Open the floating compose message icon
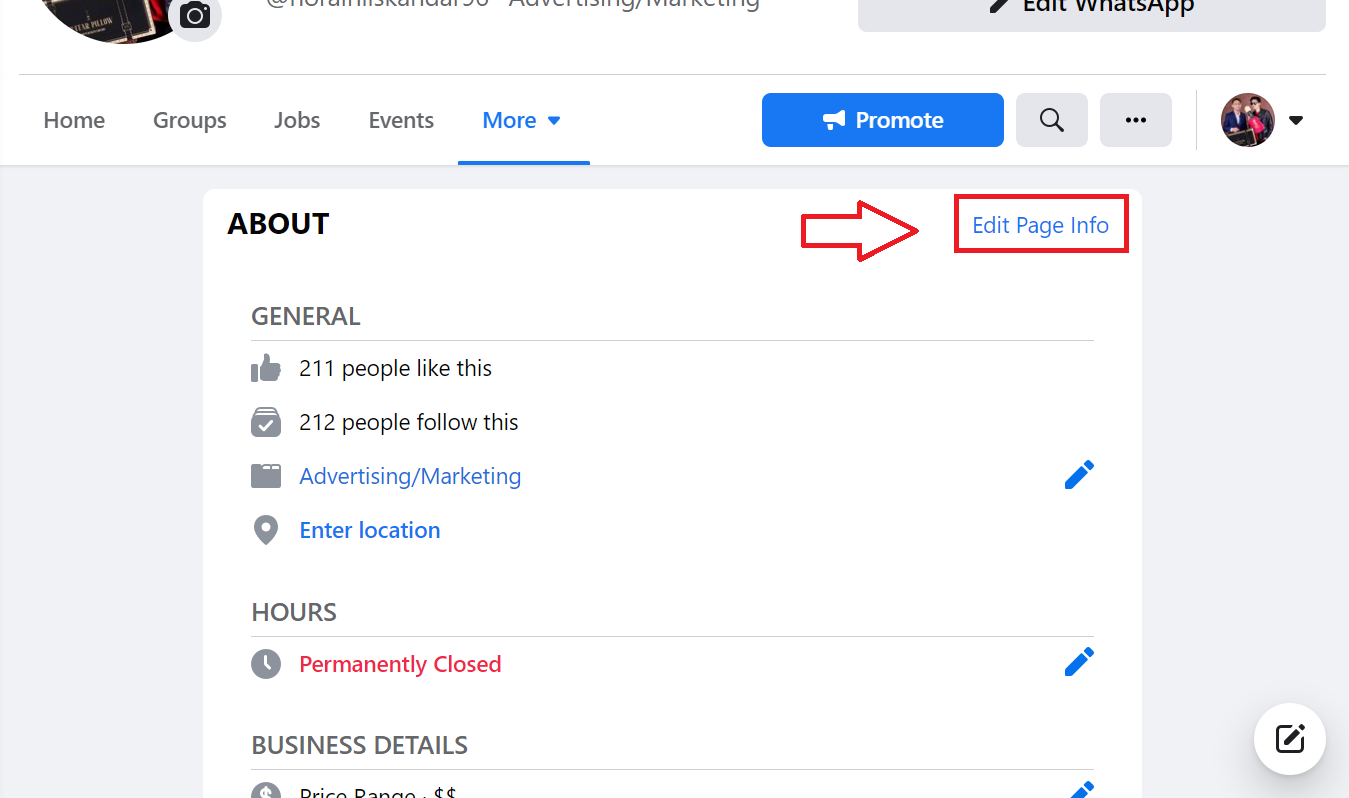The height and width of the screenshot is (798, 1349). (1289, 739)
